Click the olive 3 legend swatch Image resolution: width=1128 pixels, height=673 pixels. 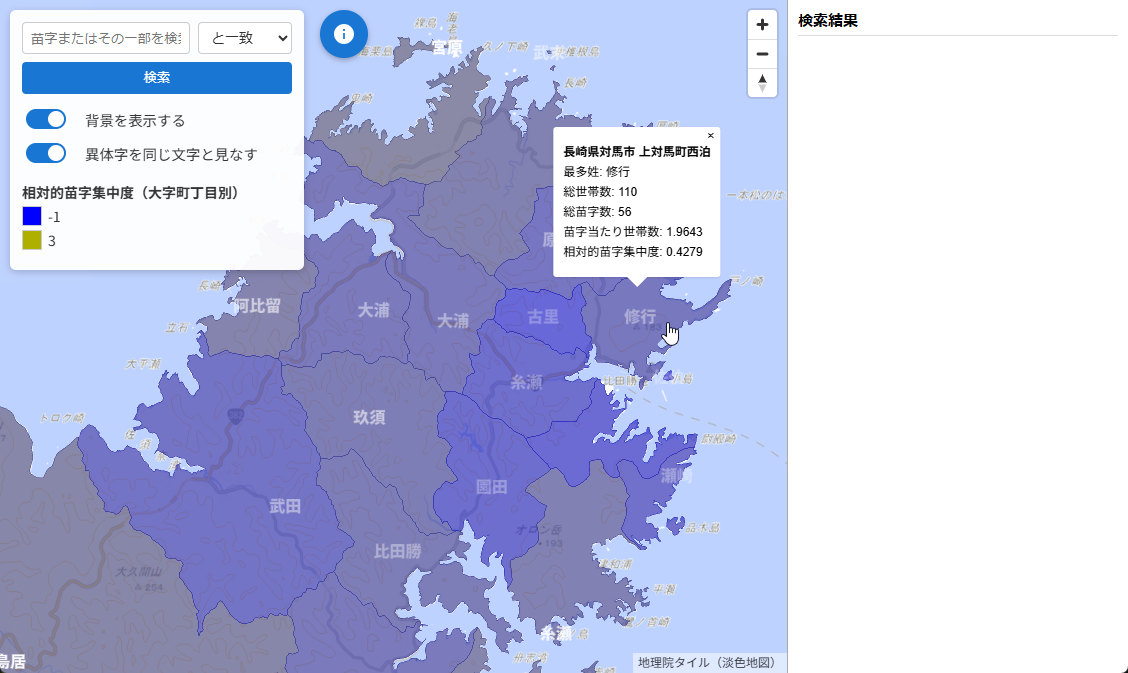(32, 240)
